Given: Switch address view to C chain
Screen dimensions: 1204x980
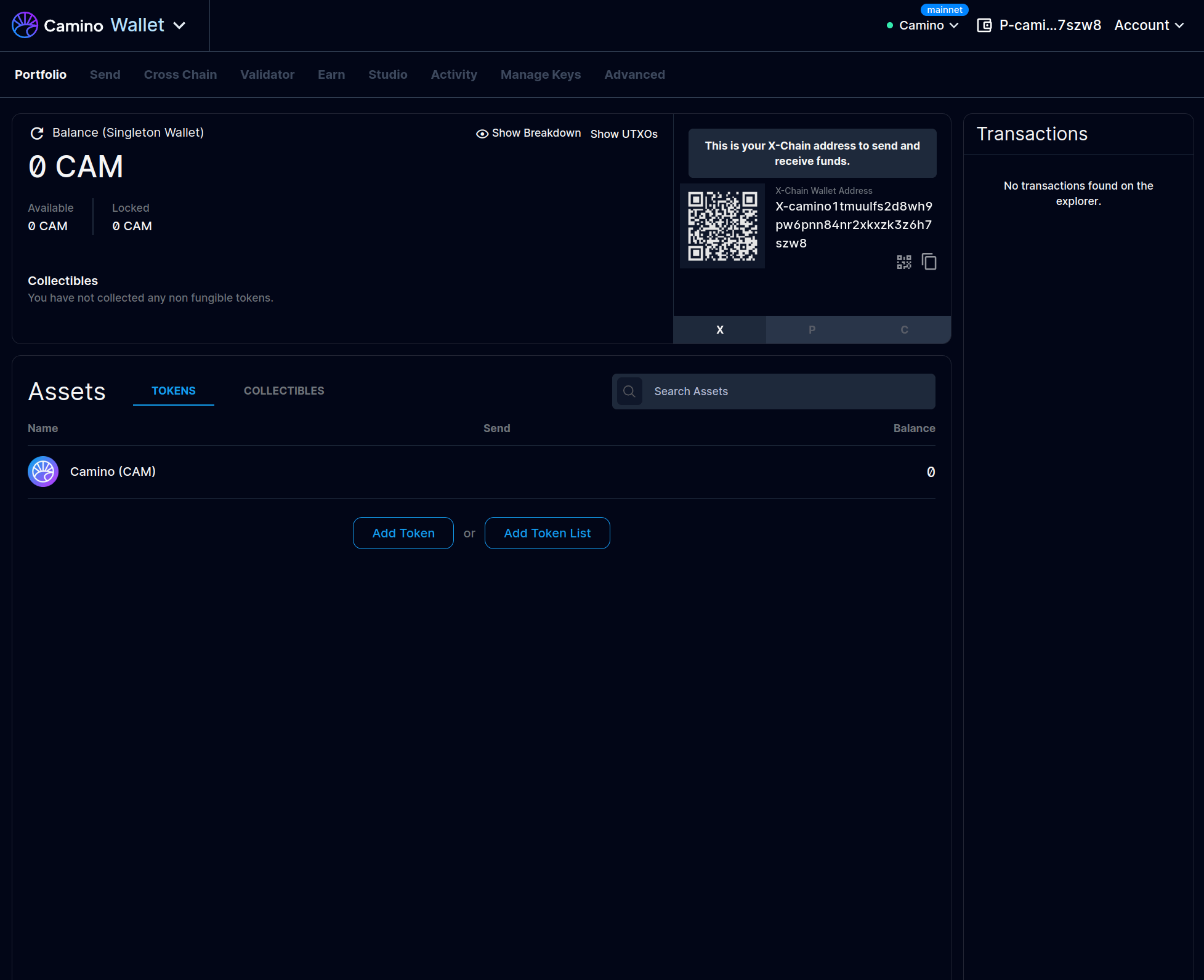Looking at the screenshot, I should click(x=904, y=330).
